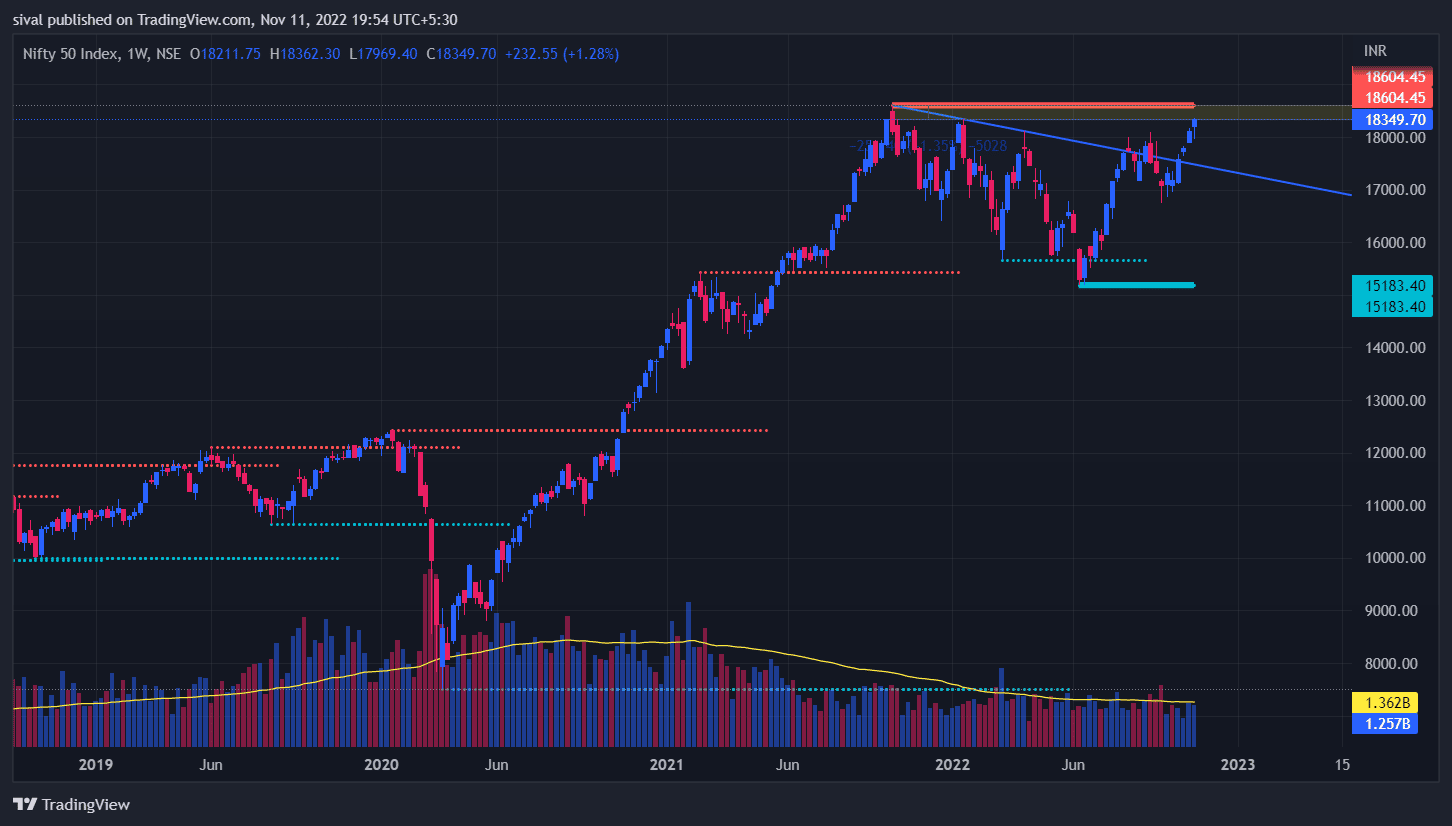Click the change value +232.55 (+1.28%)
Viewport: 1452px width, 826px height.
[x=562, y=54]
